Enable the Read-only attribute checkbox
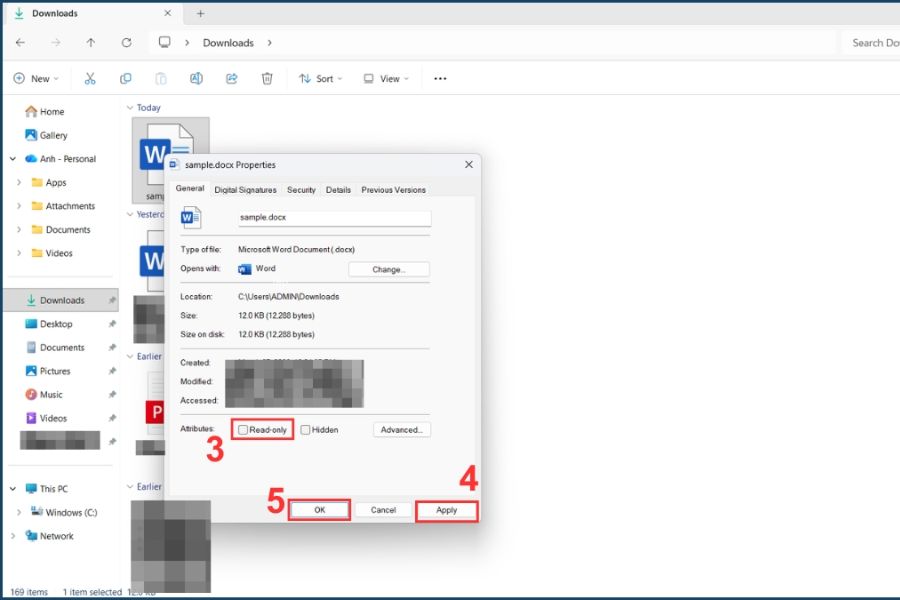900x600 pixels. [243, 430]
